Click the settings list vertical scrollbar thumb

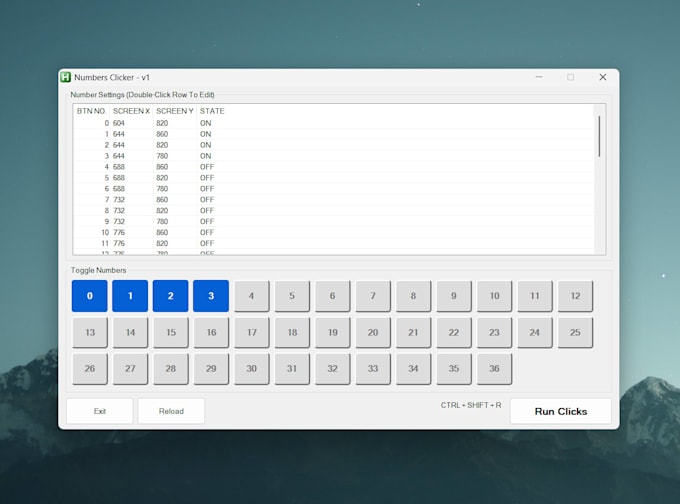click(x=599, y=136)
